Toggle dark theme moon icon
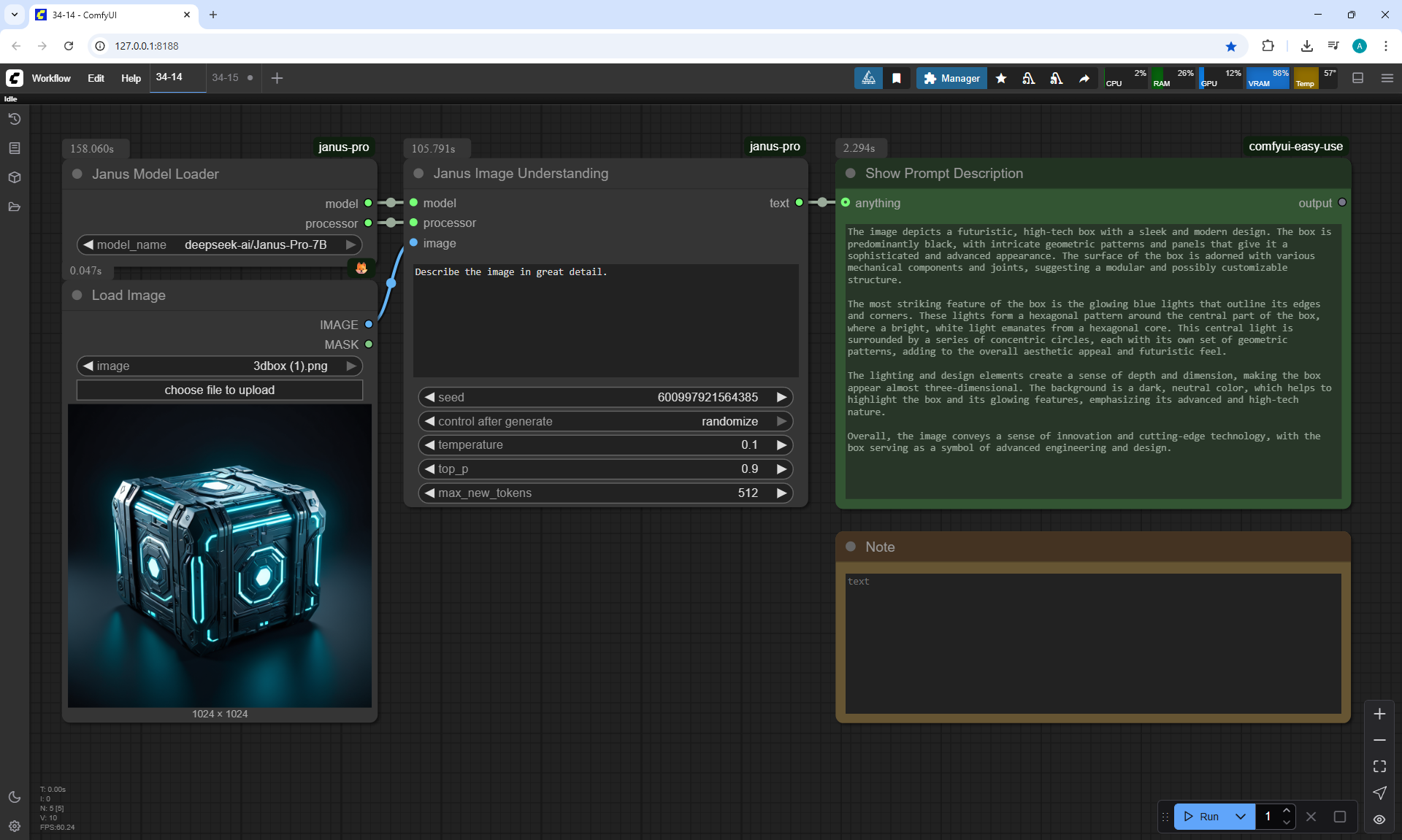The image size is (1402, 840). coord(15,797)
